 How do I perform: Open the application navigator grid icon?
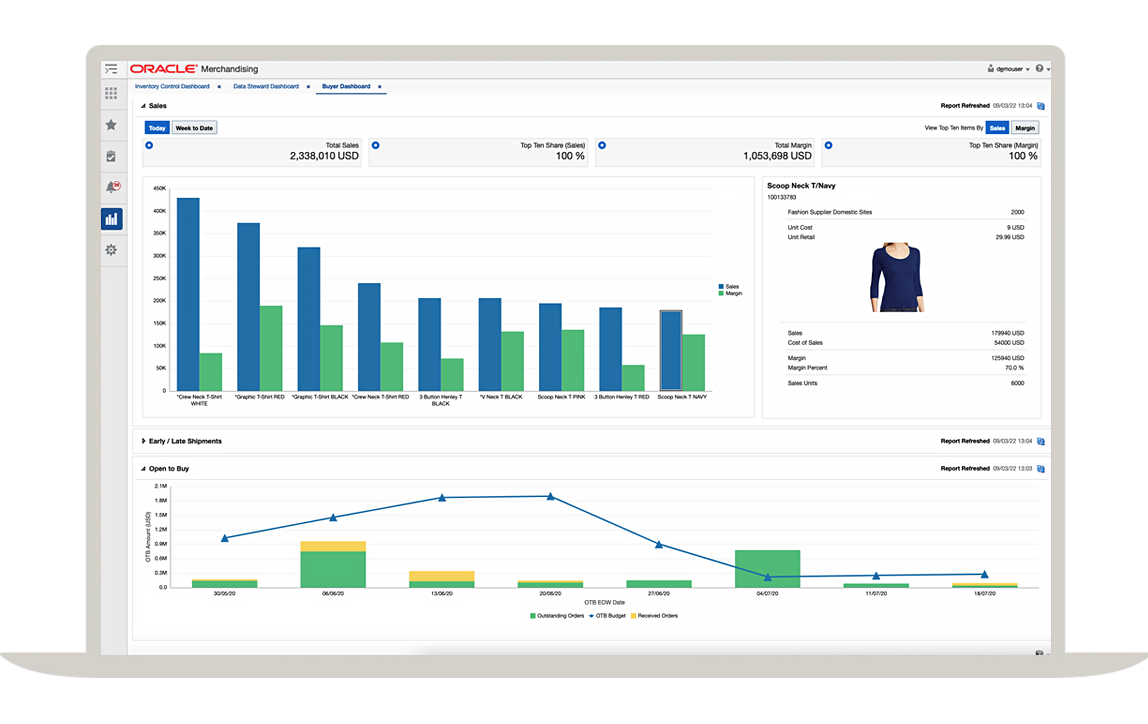point(111,93)
